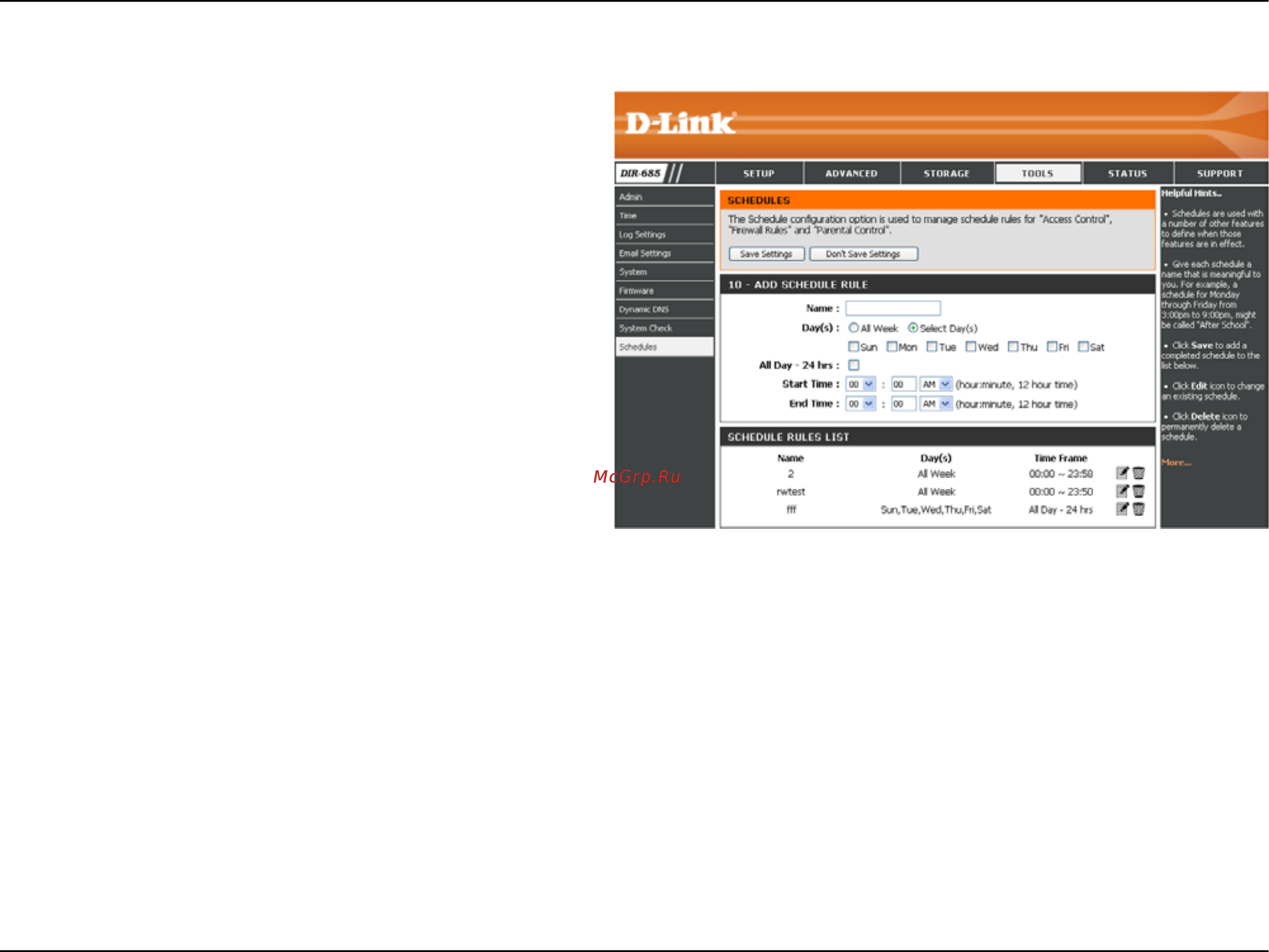
Task: Check the Wed day checkbox
Action: tap(971, 347)
